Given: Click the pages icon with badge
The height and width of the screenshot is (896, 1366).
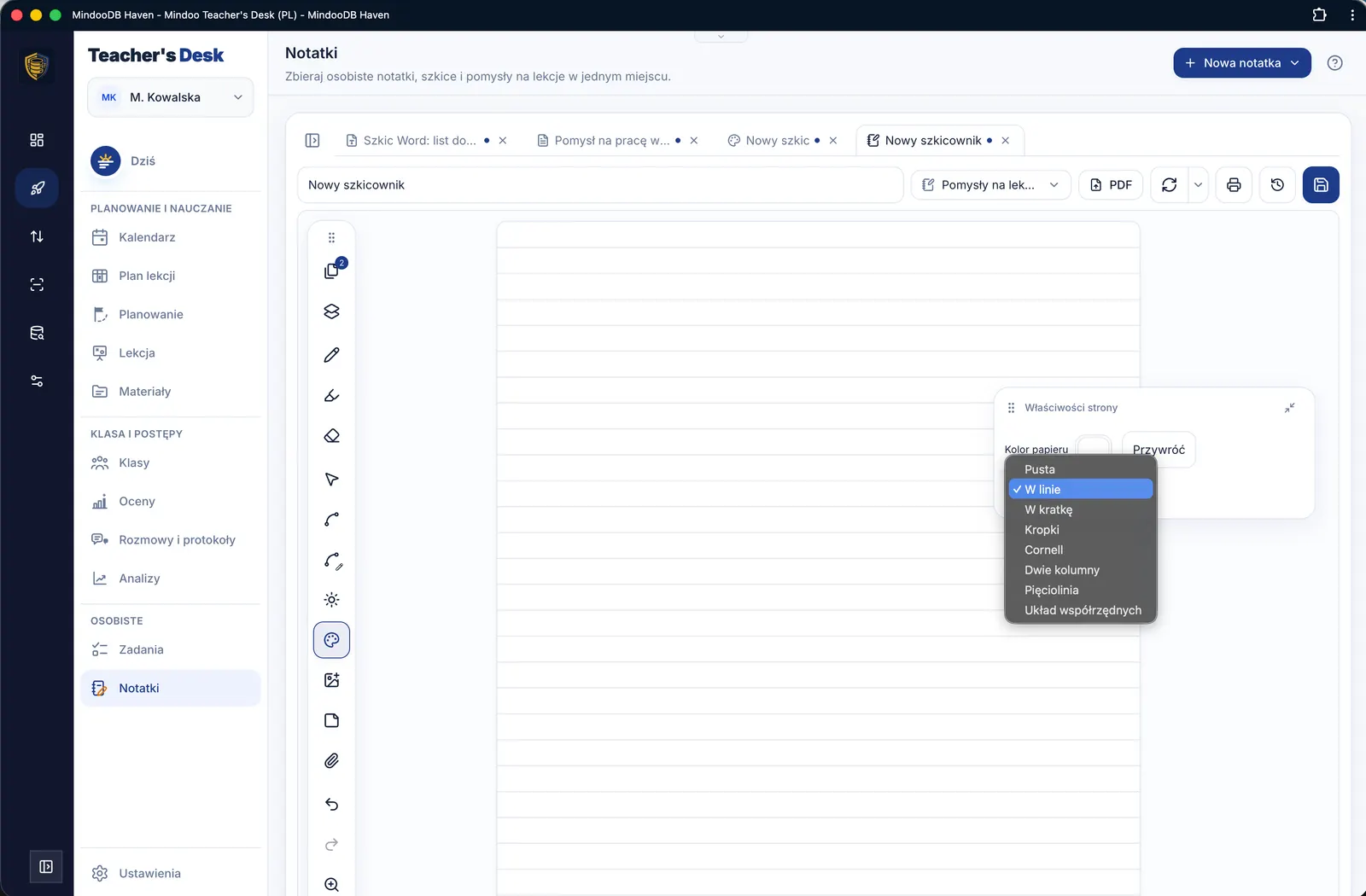Looking at the screenshot, I should 332,271.
